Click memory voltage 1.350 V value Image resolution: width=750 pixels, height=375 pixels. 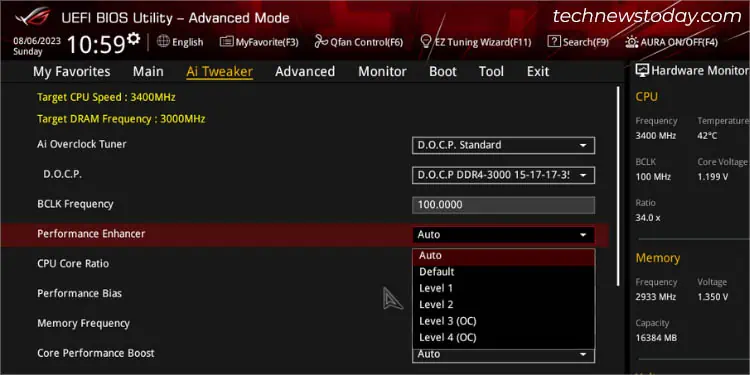tap(713, 297)
